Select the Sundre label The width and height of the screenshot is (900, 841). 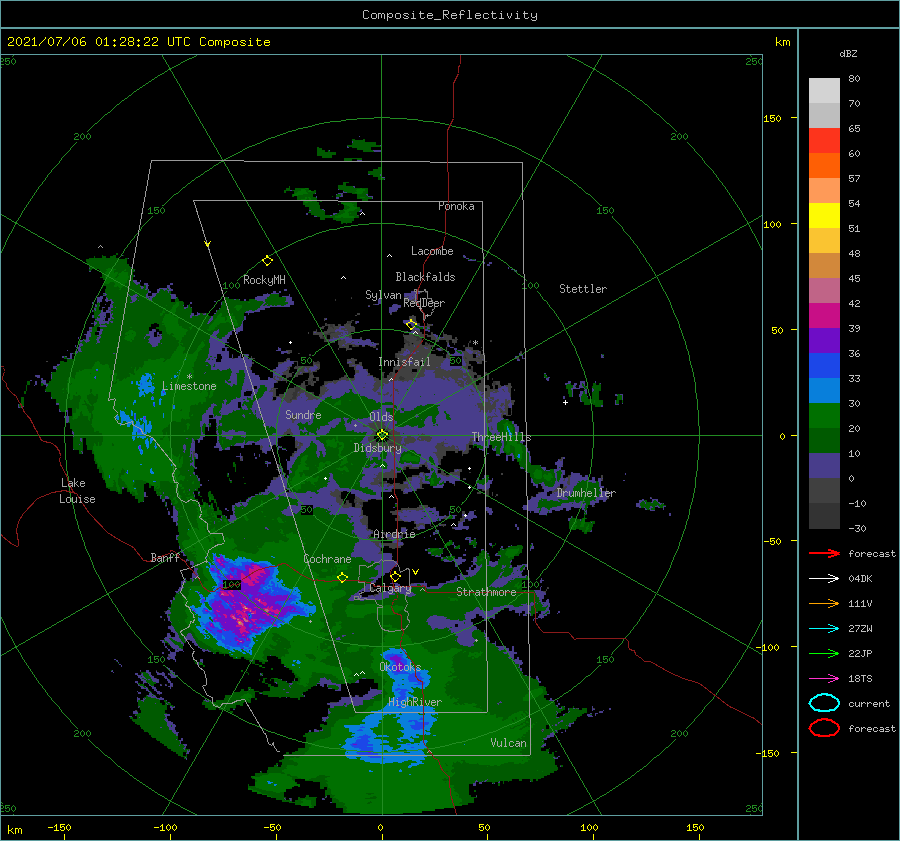(303, 414)
